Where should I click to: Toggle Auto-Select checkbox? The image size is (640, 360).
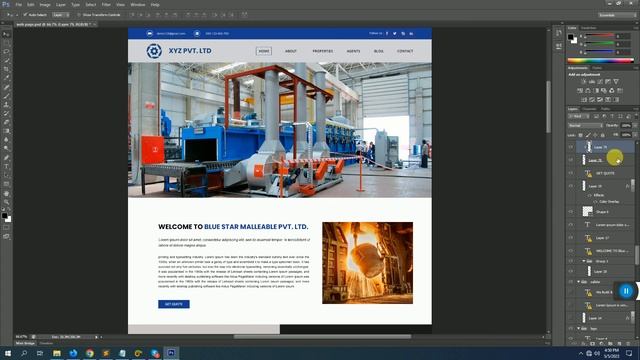pyautogui.click(x=25, y=15)
